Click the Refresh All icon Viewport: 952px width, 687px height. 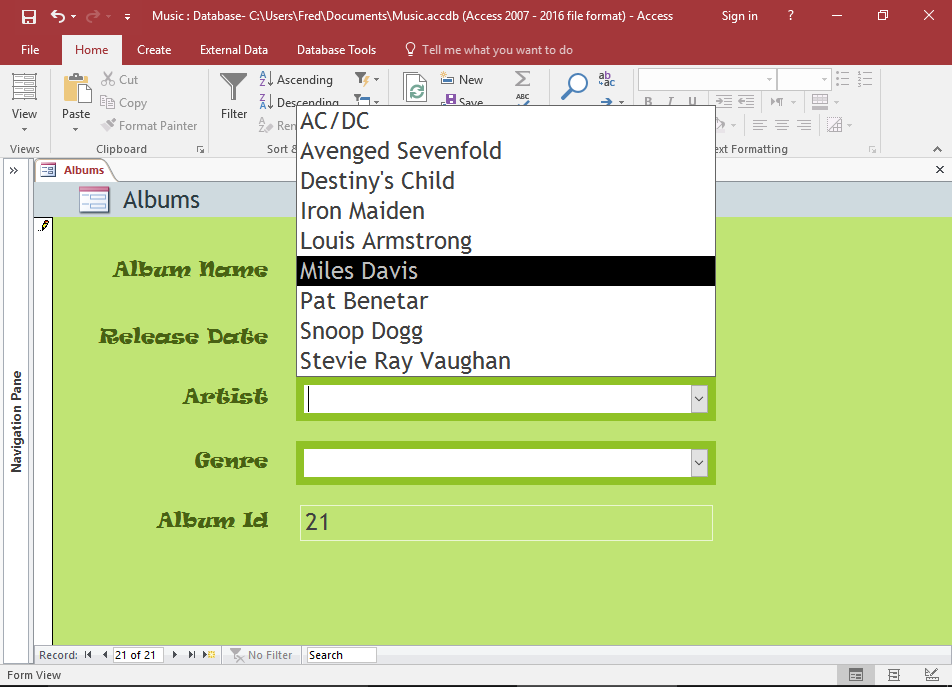(415, 89)
